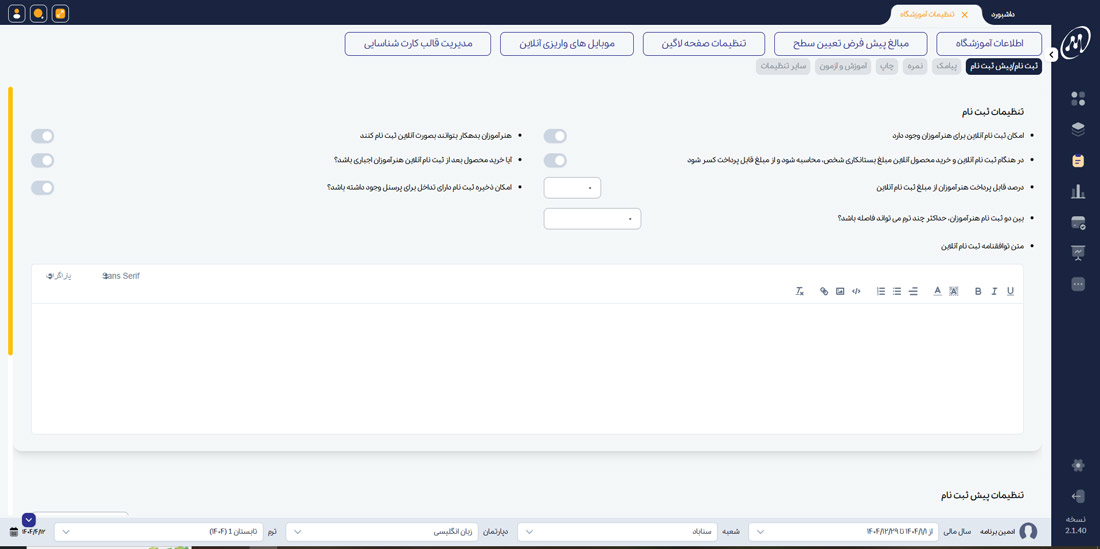Open شعبه branch dropdown showing سناباد
This screenshot has height=549, width=1100.
[x=615, y=532]
